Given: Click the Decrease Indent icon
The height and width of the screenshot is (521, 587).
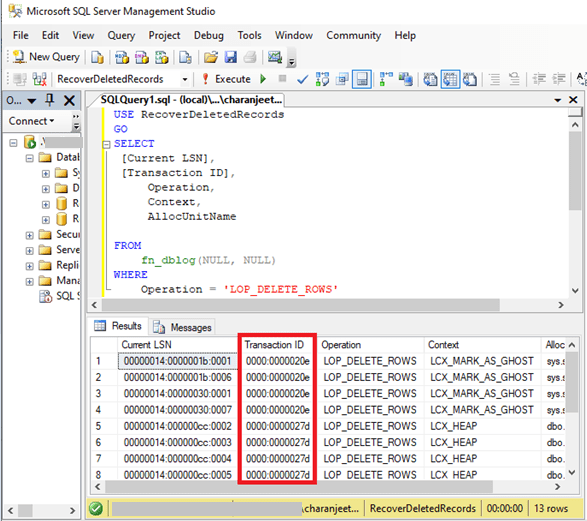Looking at the screenshot, I should tap(539, 79).
